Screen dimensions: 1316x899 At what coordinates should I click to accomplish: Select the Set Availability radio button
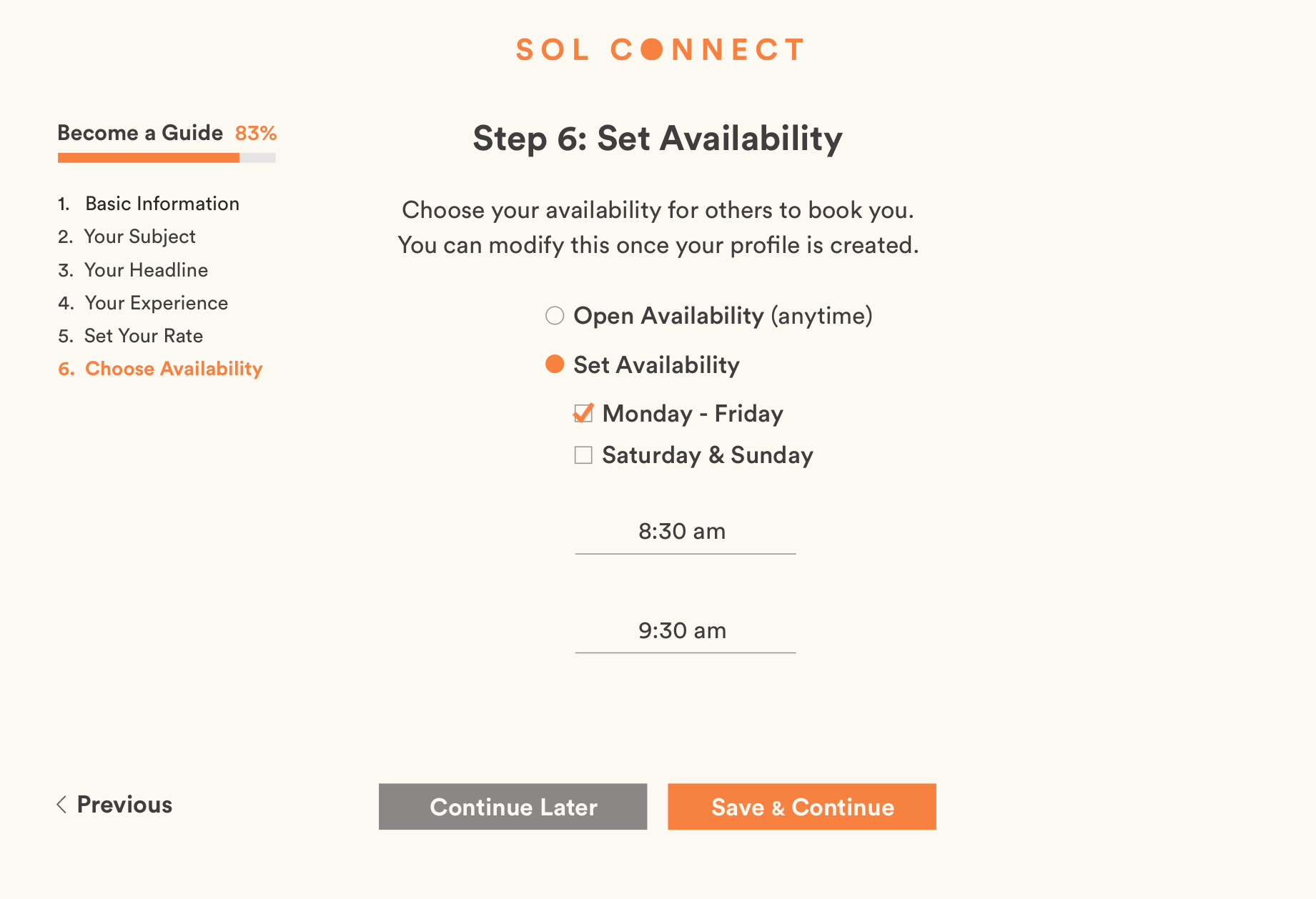tap(555, 364)
